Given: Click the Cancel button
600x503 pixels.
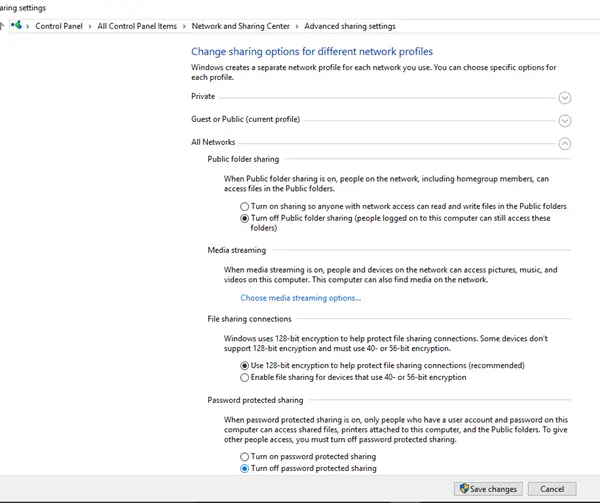Looking at the screenshot, I should click(x=552, y=489).
